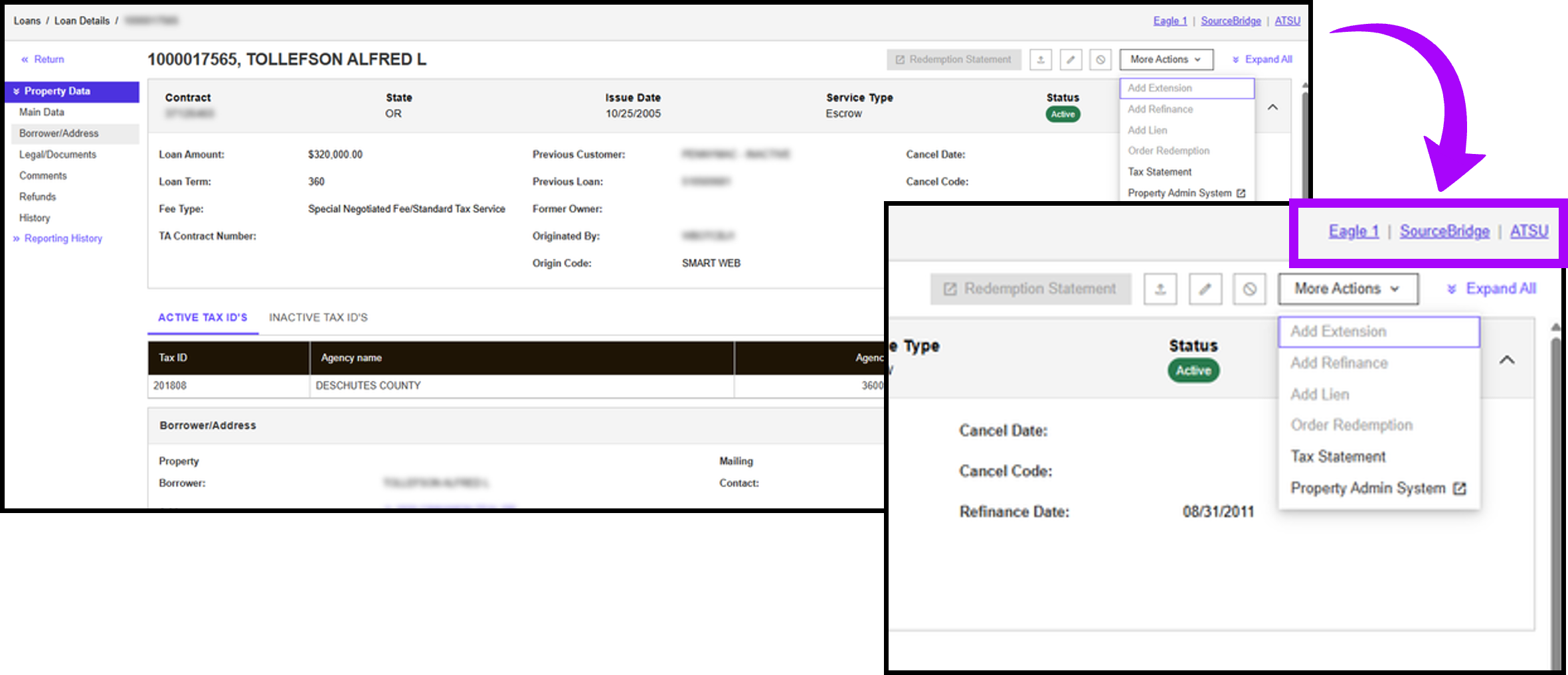
Task: Go to Comments in the left sidebar
Action: tap(43, 176)
